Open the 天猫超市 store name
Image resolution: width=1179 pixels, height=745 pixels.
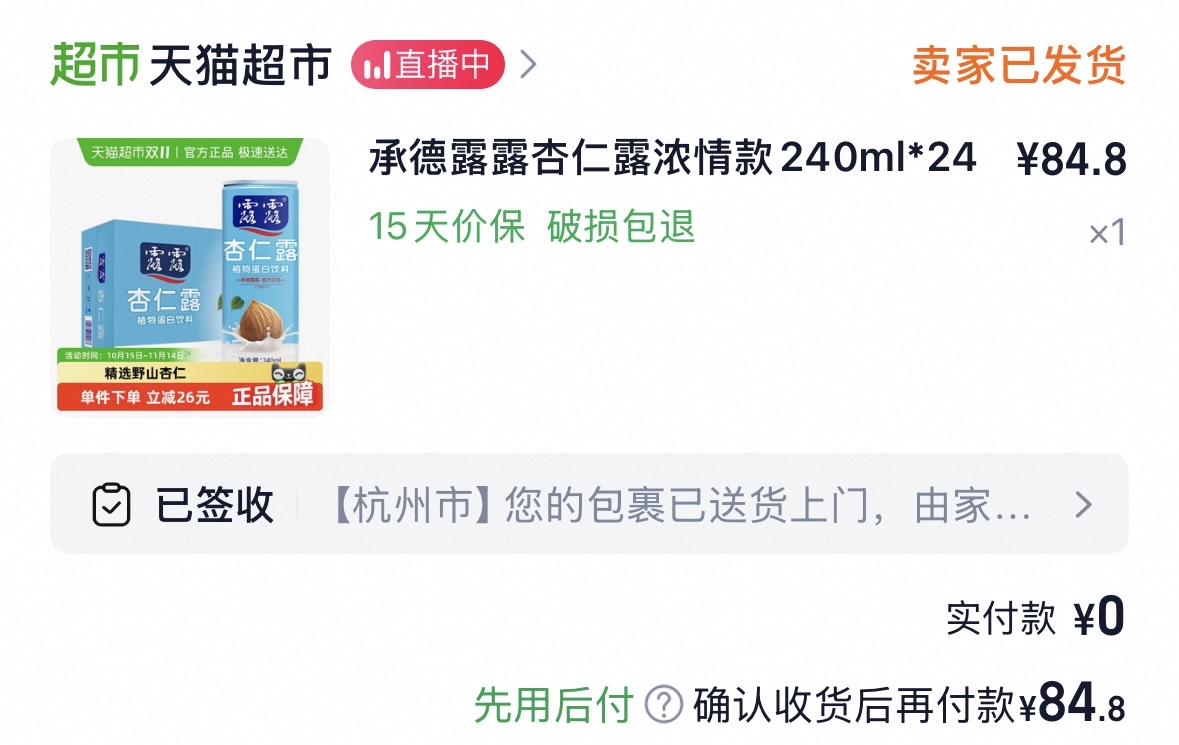(240, 65)
